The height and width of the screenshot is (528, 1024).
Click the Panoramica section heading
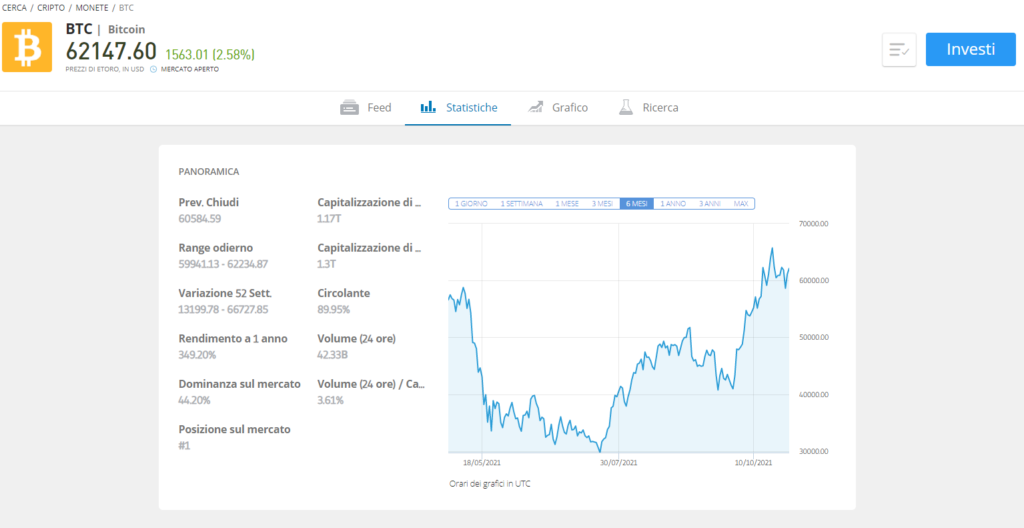click(209, 172)
